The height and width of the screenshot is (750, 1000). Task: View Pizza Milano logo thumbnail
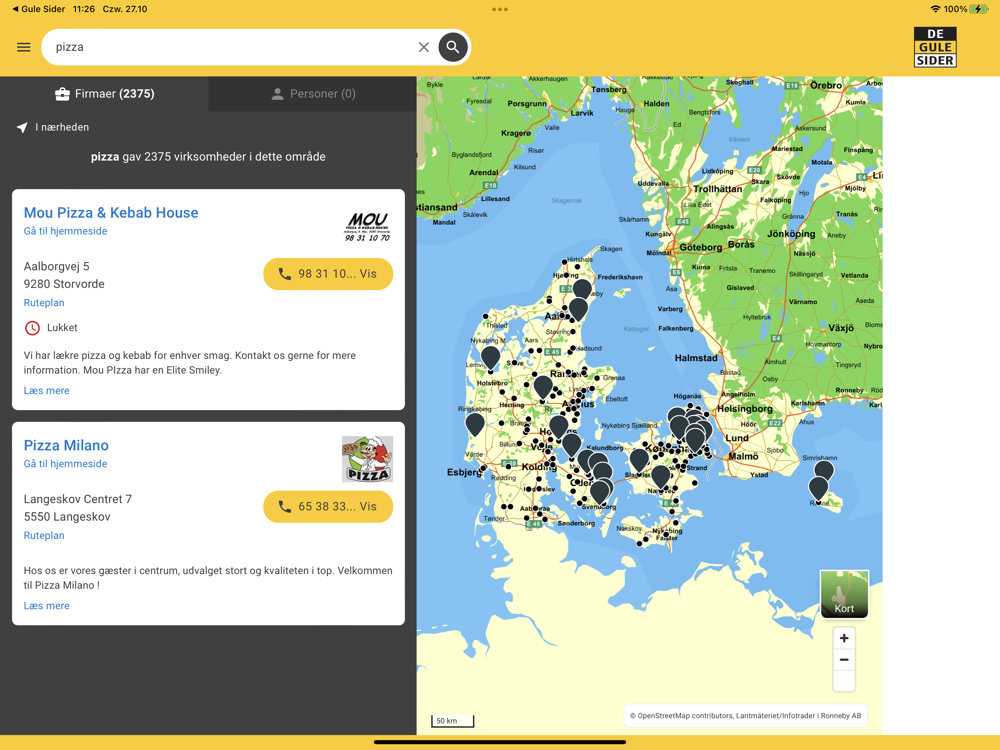(367, 459)
